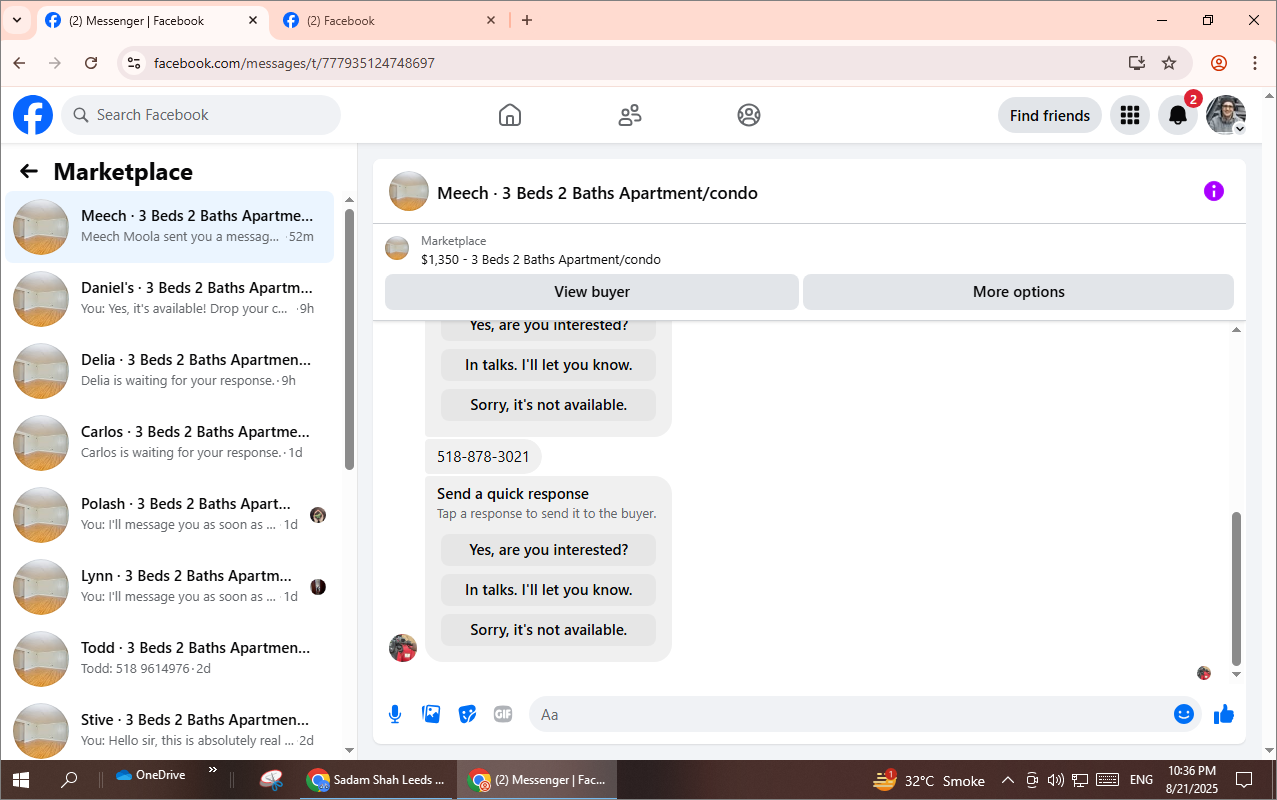Viewport: 1277px width, 800px height.
Task: Open Lynn conversation in the list
Action: pos(170,587)
